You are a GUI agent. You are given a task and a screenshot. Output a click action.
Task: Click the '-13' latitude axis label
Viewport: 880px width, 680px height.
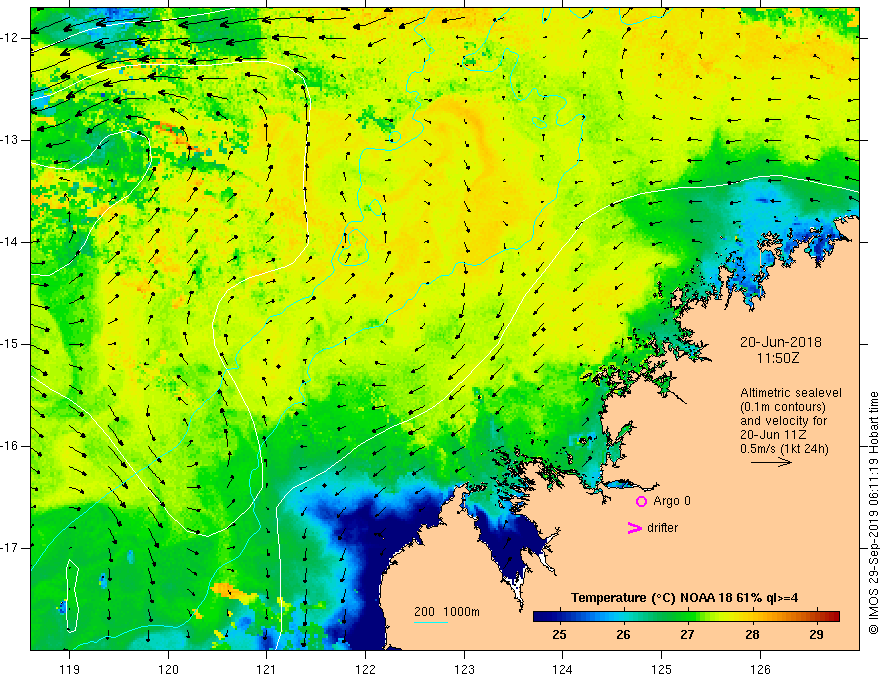pos(11,140)
